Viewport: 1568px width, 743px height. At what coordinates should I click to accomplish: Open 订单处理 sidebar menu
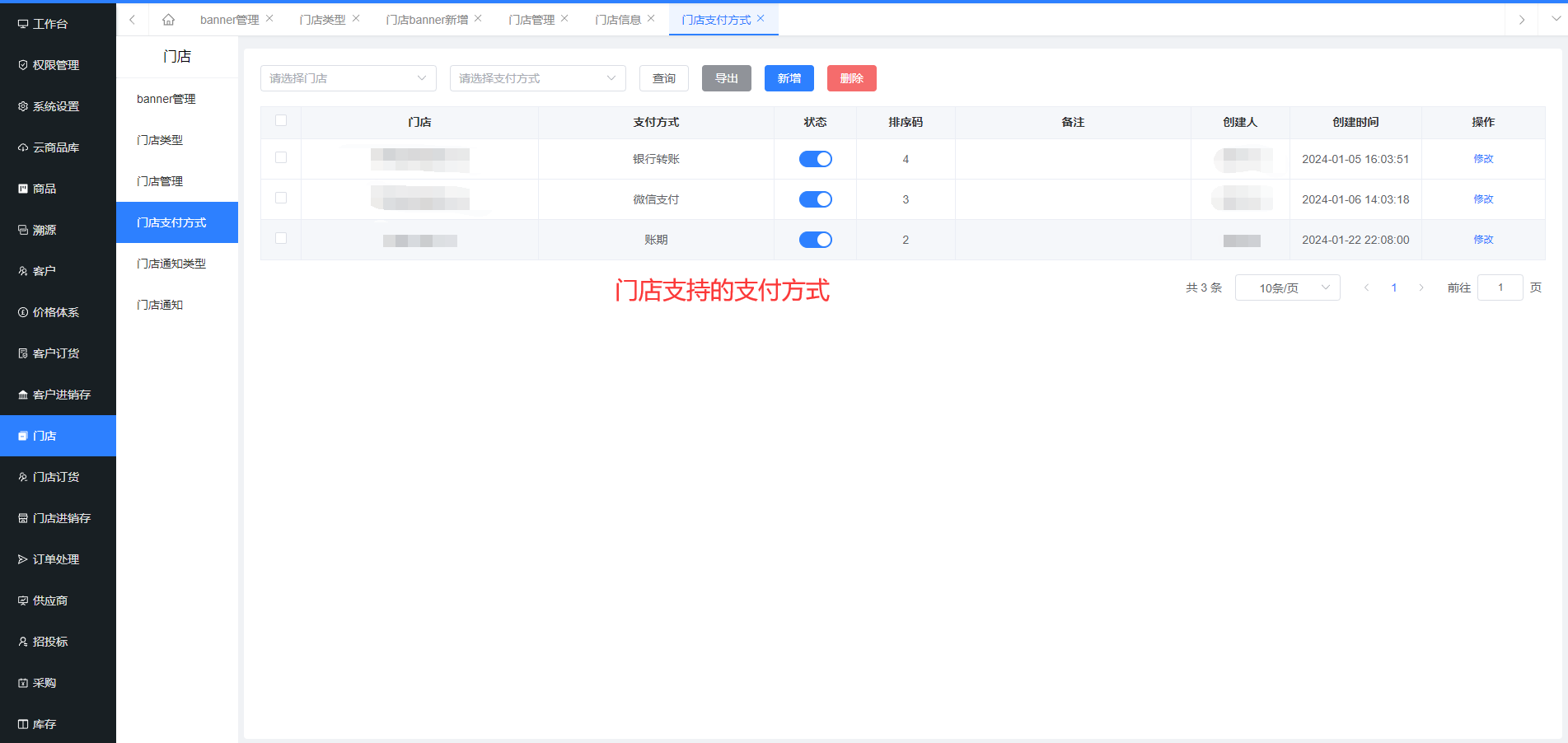pyautogui.click(x=58, y=559)
